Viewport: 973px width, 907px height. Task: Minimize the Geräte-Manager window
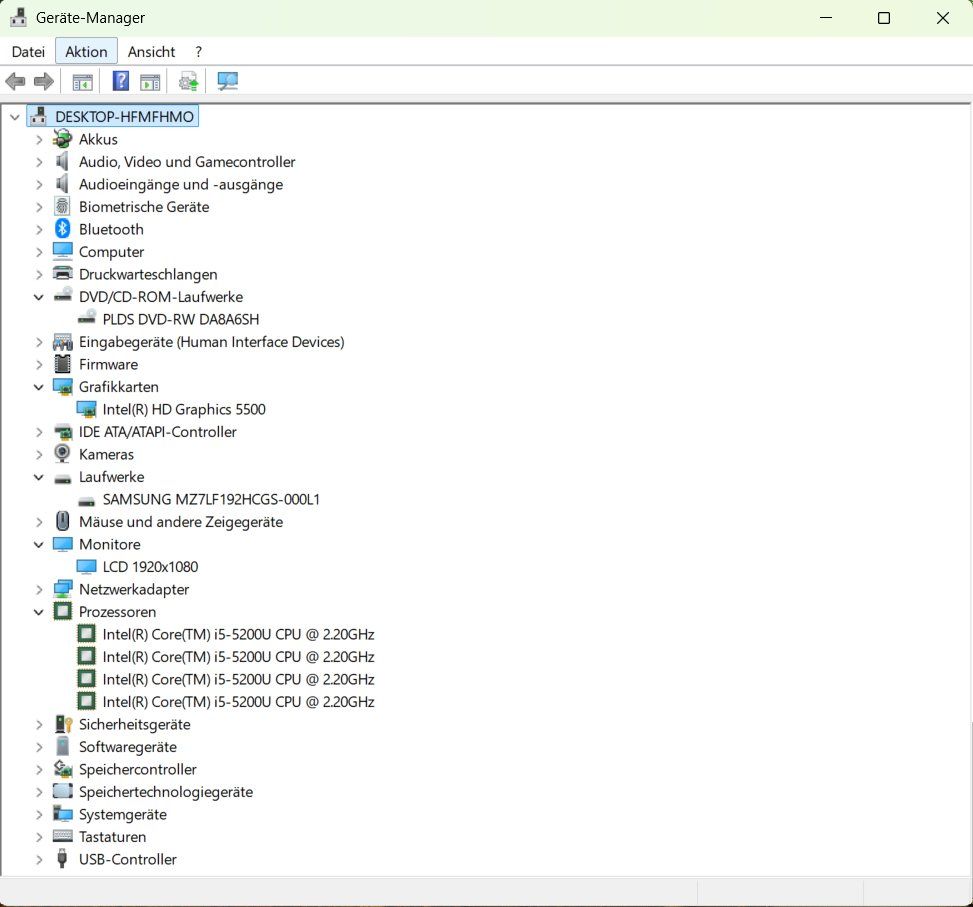click(825, 18)
